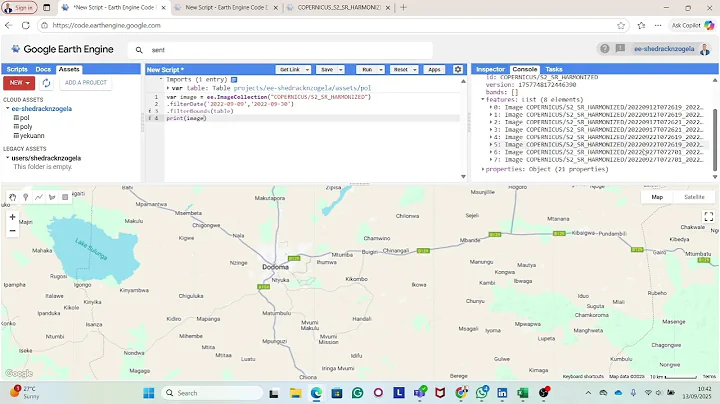Open the browser tab actions icon
Screen dimensions: 720x404
(47, 7)
